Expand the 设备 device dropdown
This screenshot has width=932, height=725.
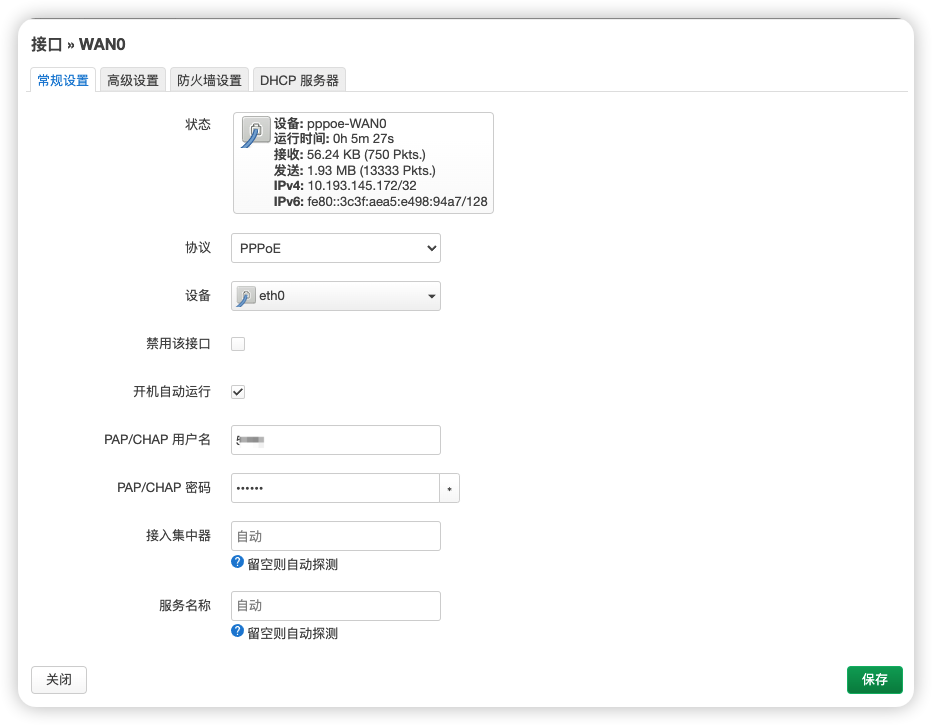(335, 296)
